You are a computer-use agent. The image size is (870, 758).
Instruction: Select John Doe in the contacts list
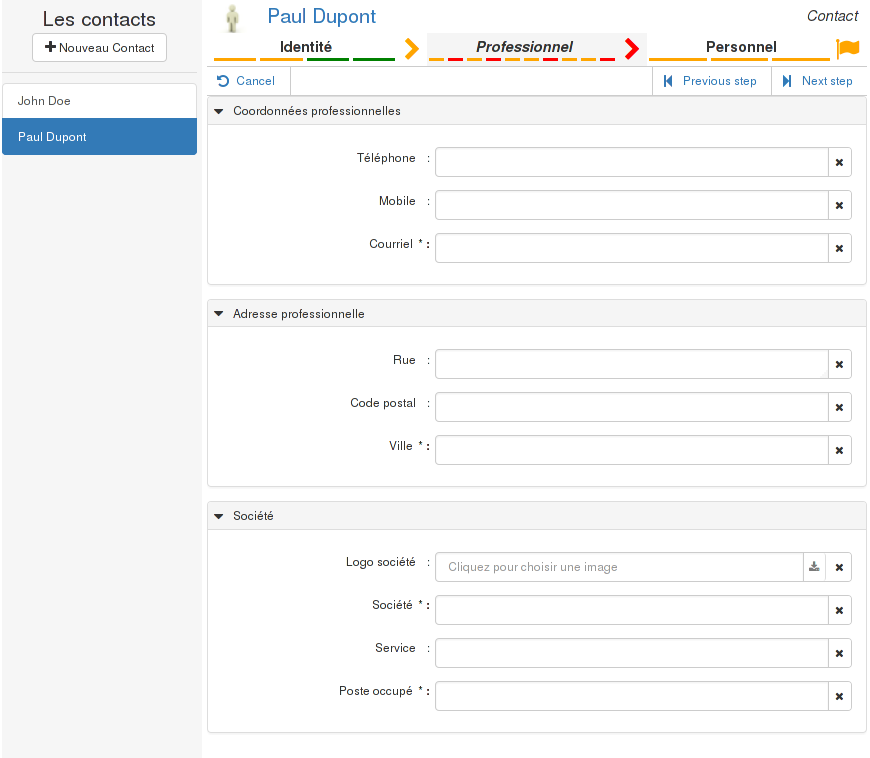[x=99, y=101]
